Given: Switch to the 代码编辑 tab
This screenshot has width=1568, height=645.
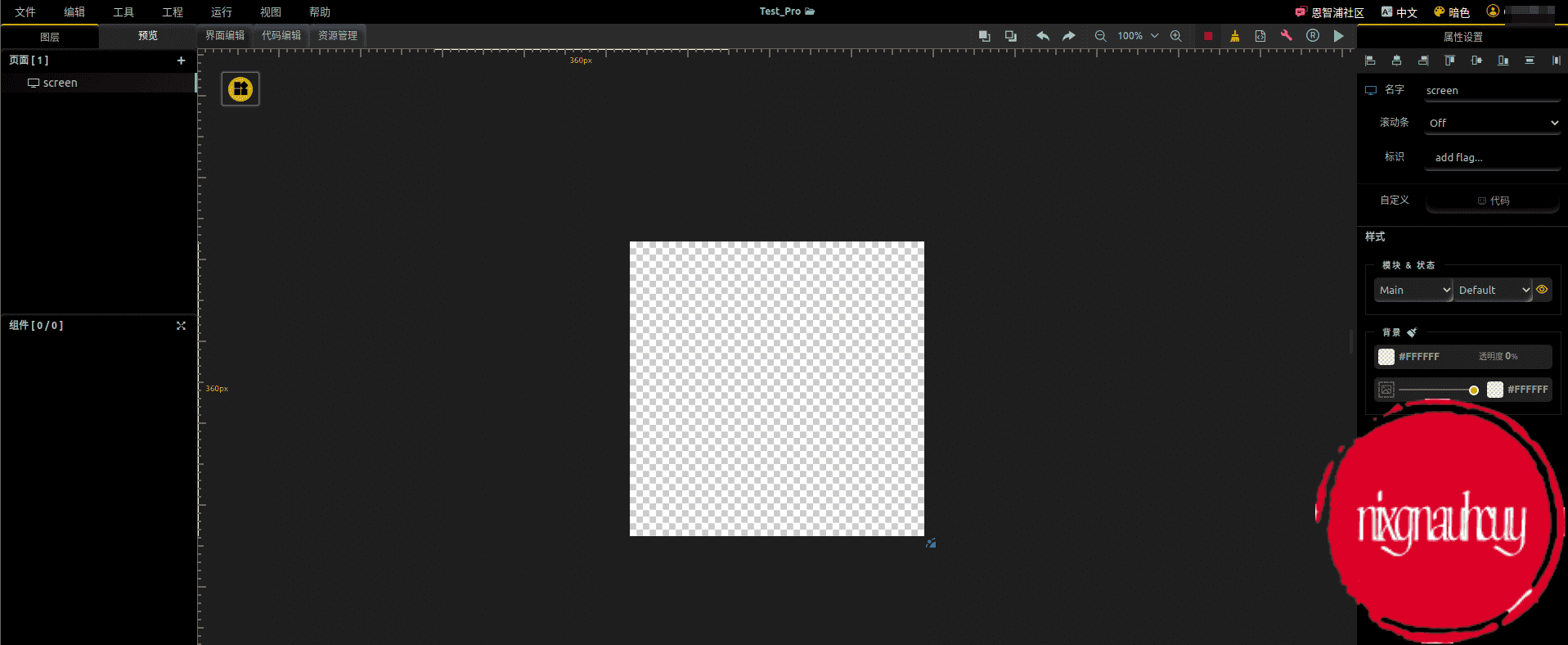Looking at the screenshot, I should 281,36.
